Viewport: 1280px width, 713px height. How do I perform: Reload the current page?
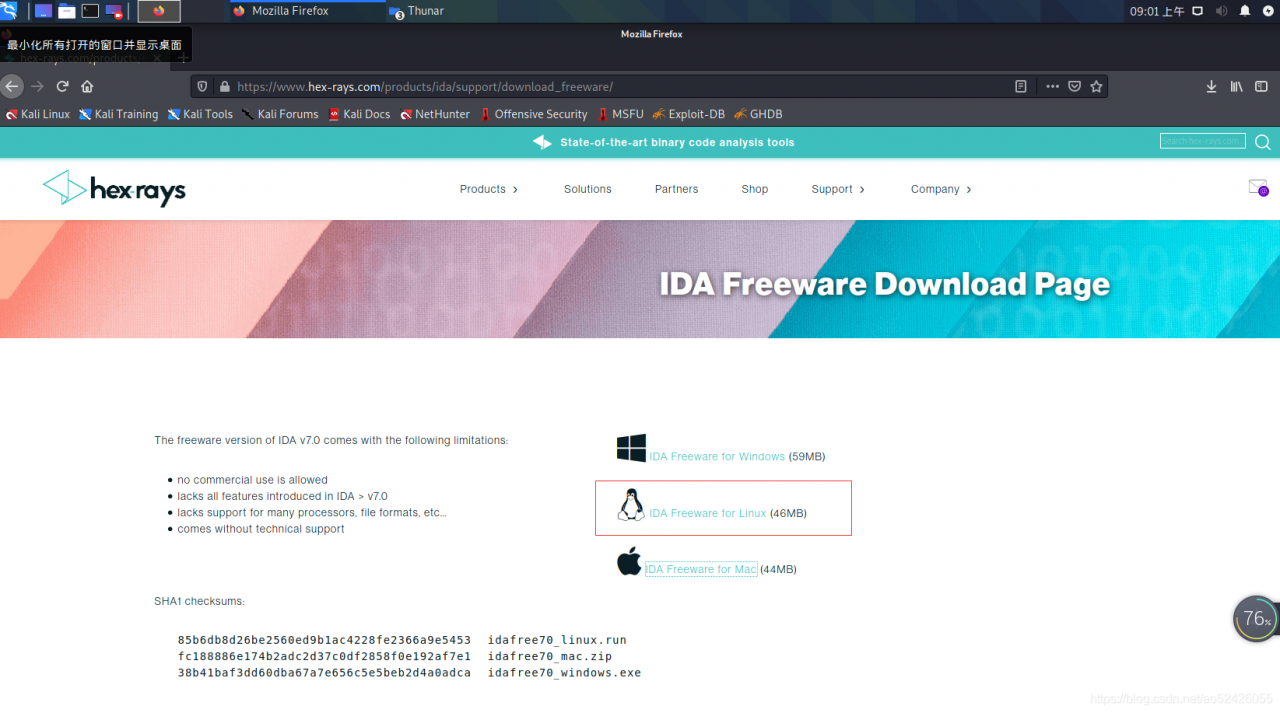point(63,86)
